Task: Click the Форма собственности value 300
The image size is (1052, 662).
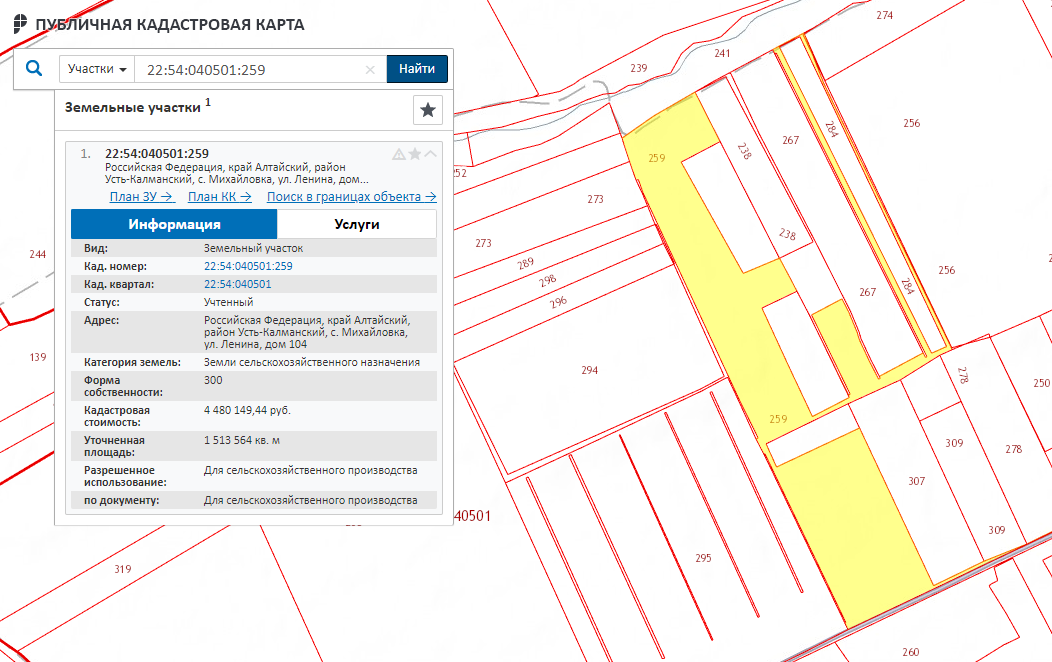Action: pyautogui.click(x=213, y=380)
